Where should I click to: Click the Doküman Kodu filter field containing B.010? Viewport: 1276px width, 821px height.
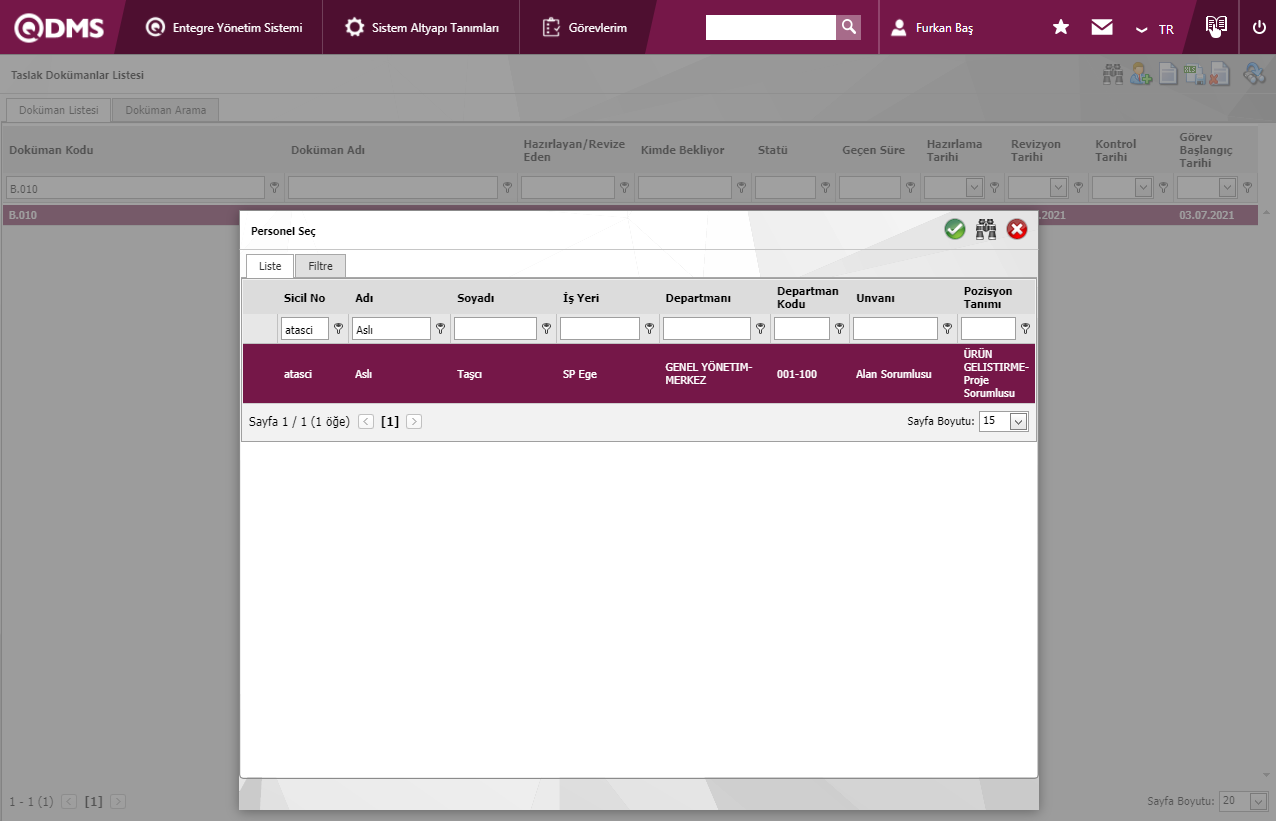point(135,187)
